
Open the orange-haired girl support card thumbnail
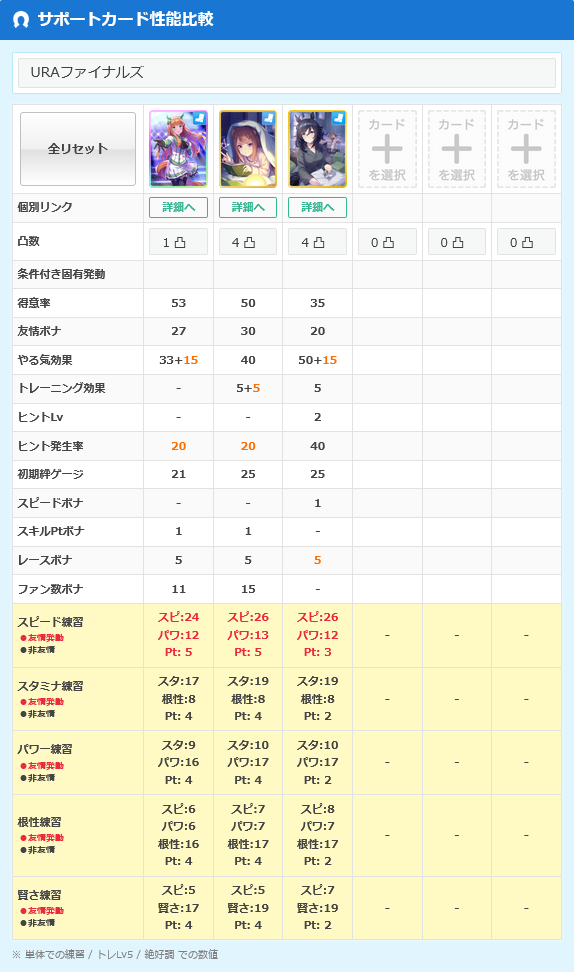coord(179,149)
